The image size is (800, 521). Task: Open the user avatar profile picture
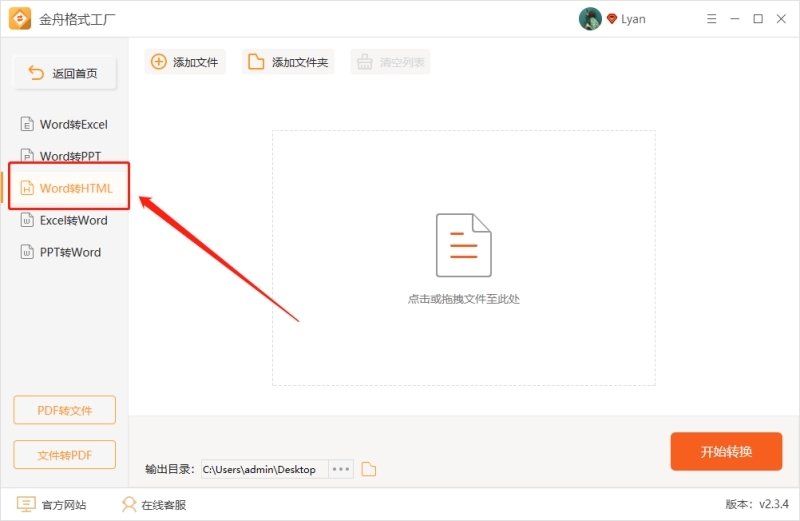click(590, 19)
